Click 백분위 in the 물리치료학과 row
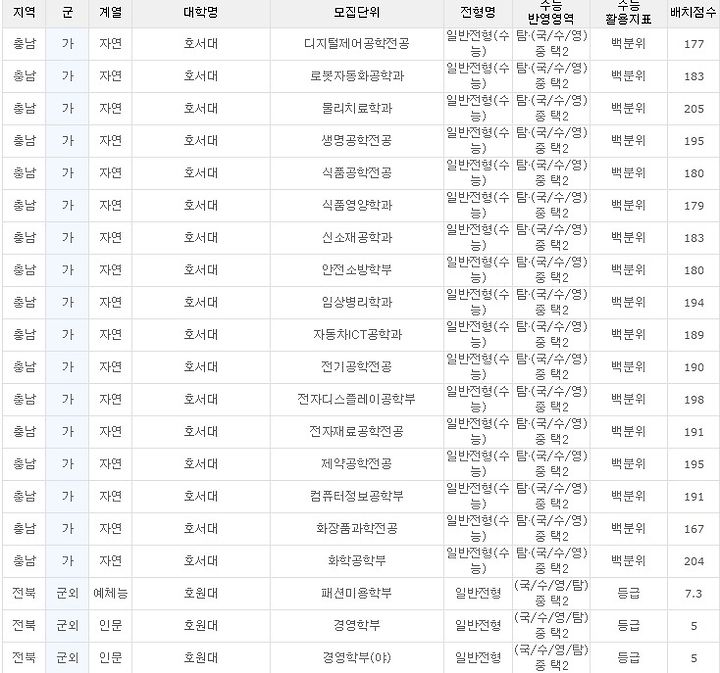This screenshot has height=673, width=720. coord(628,109)
